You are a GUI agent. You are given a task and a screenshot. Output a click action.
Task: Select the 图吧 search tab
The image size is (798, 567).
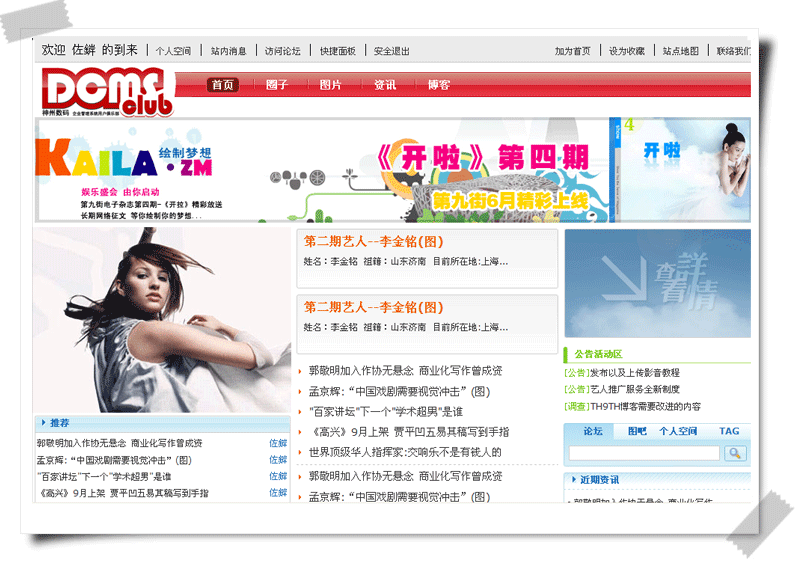click(637, 431)
